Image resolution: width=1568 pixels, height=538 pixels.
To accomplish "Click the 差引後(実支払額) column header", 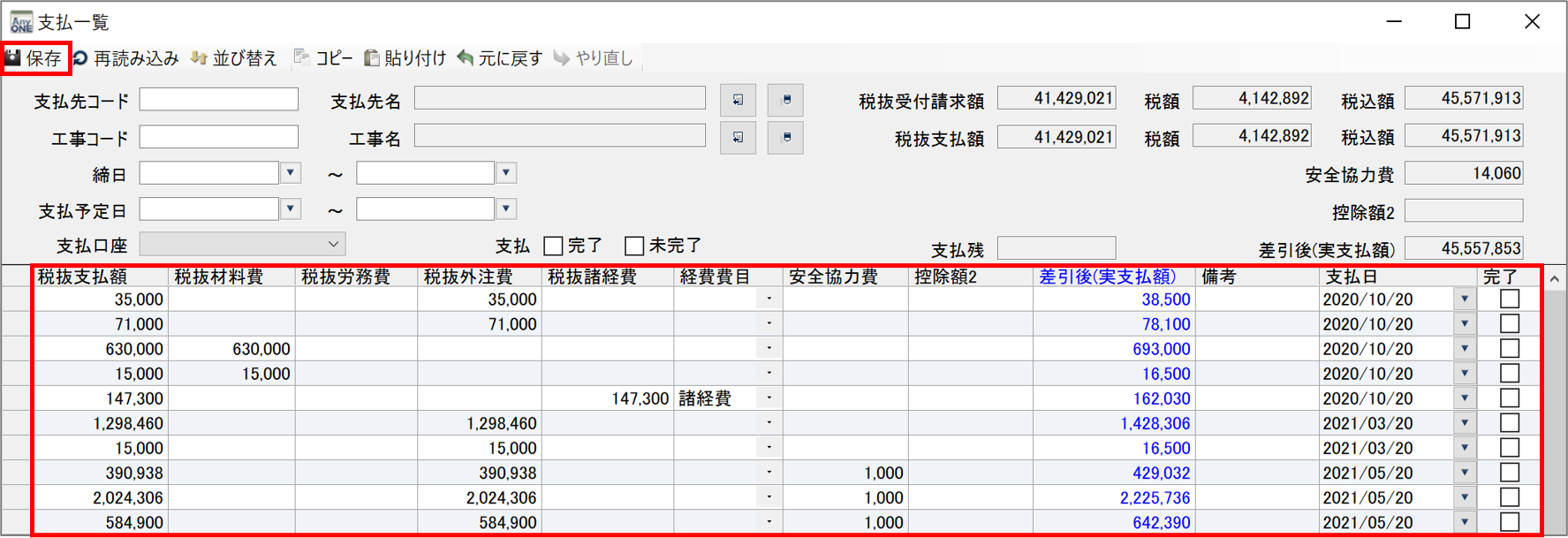I will 1108,277.
